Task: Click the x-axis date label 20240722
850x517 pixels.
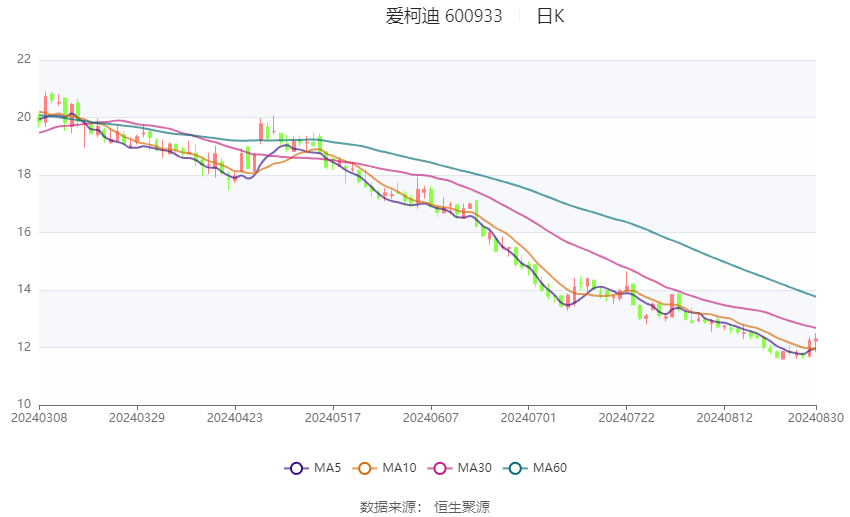Action: (626, 418)
